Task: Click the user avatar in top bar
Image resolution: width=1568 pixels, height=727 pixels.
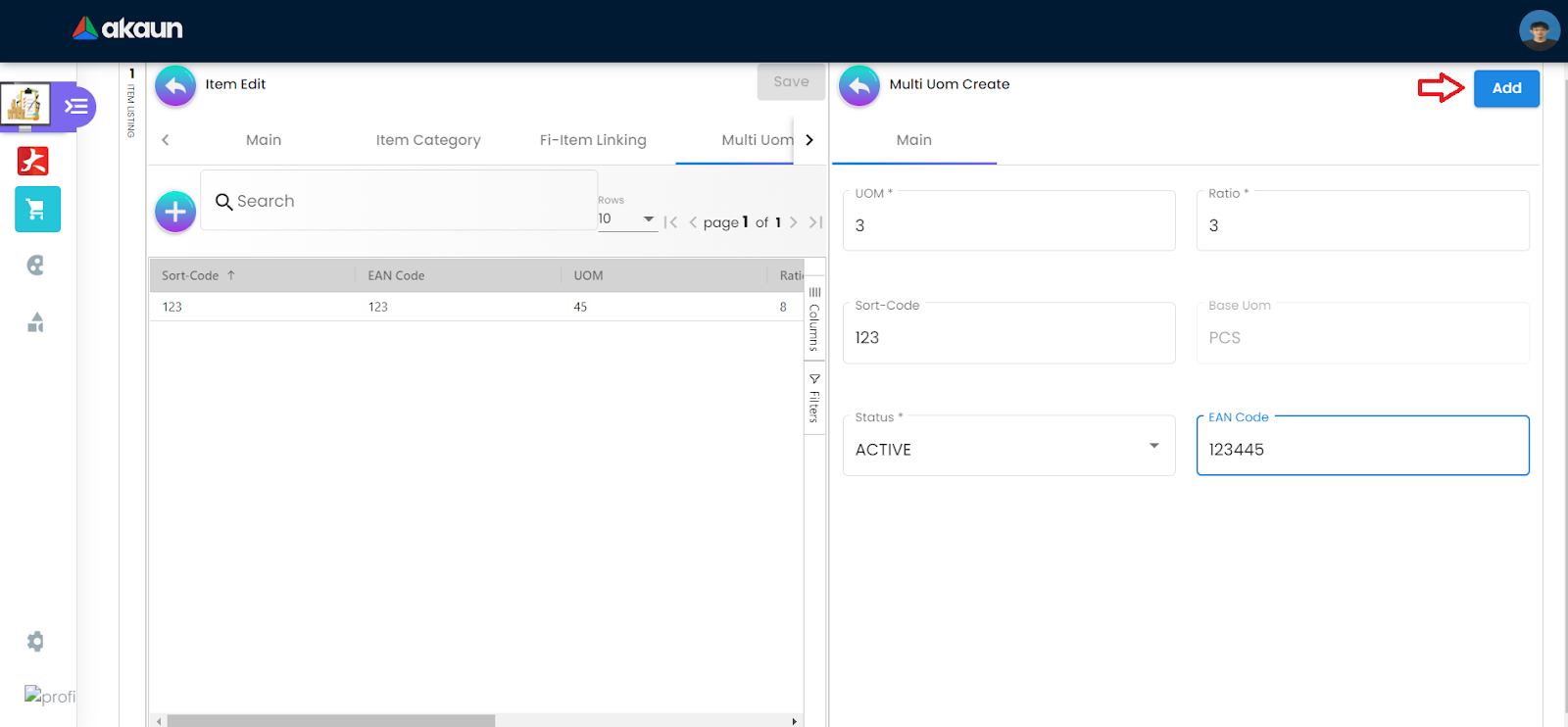Action: (1539, 30)
